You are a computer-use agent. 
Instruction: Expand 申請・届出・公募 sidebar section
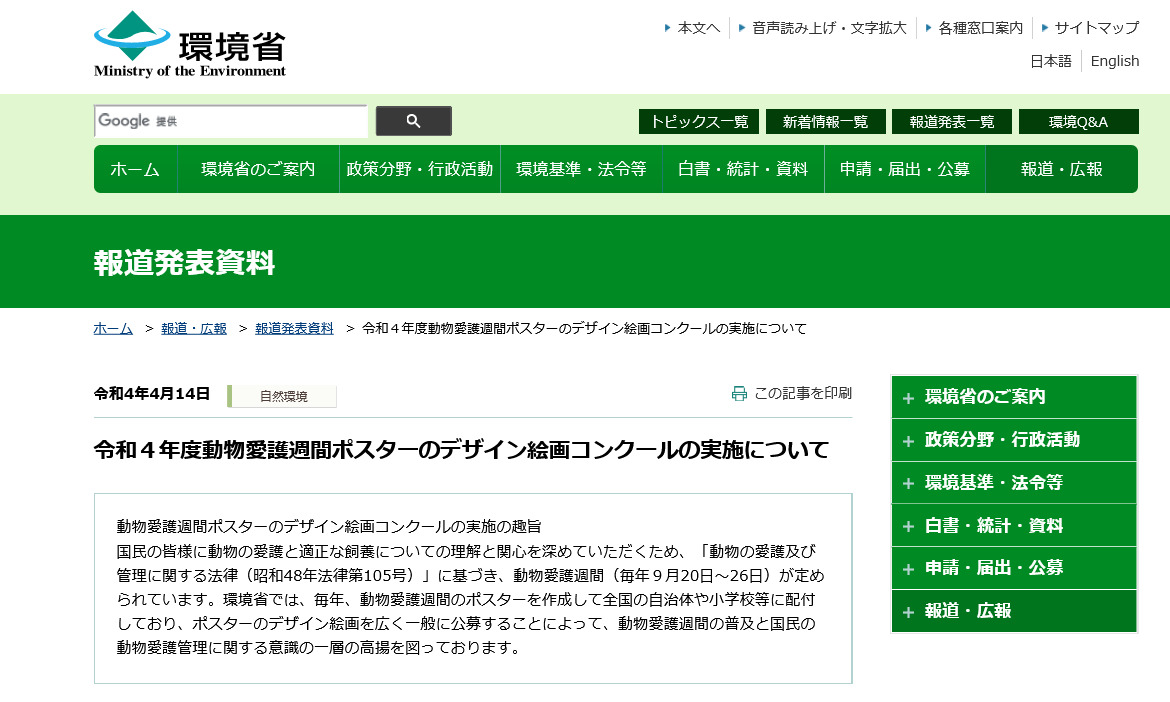[x=1013, y=568]
